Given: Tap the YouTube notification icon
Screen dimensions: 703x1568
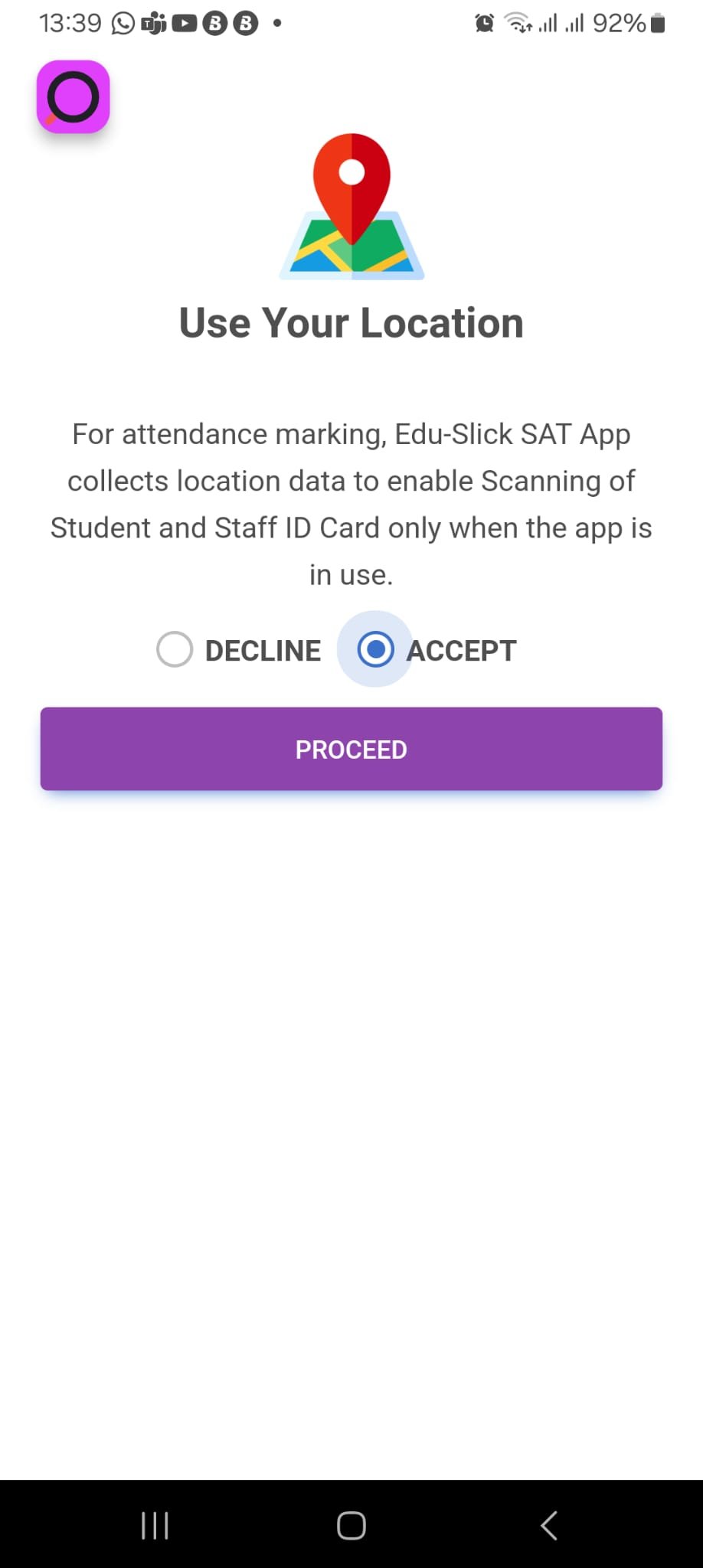Looking at the screenshot, I should click(x=185, y=24).
